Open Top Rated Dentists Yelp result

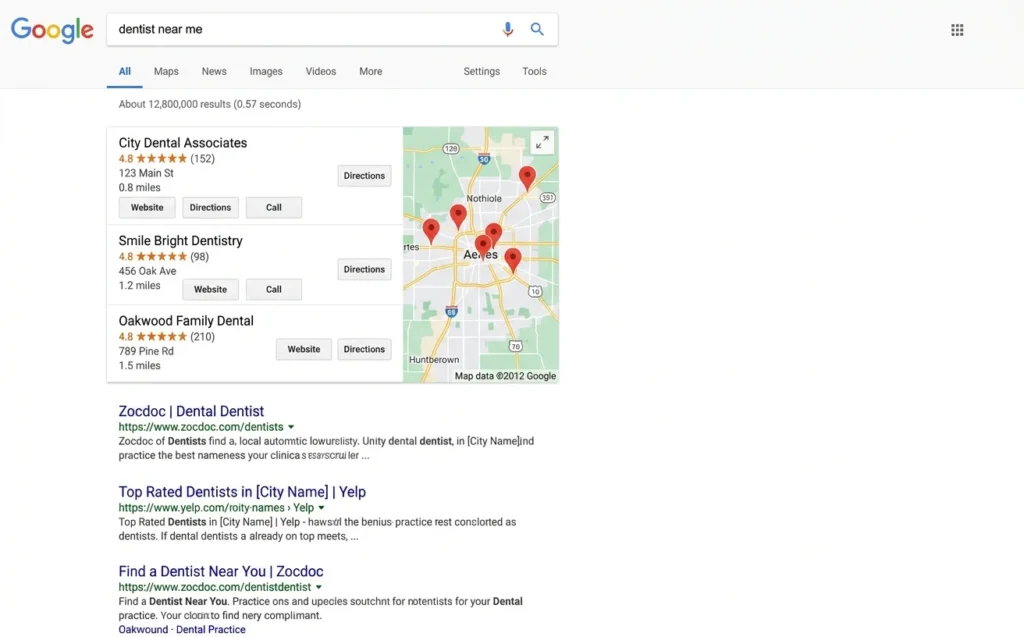tap(242, 492)
